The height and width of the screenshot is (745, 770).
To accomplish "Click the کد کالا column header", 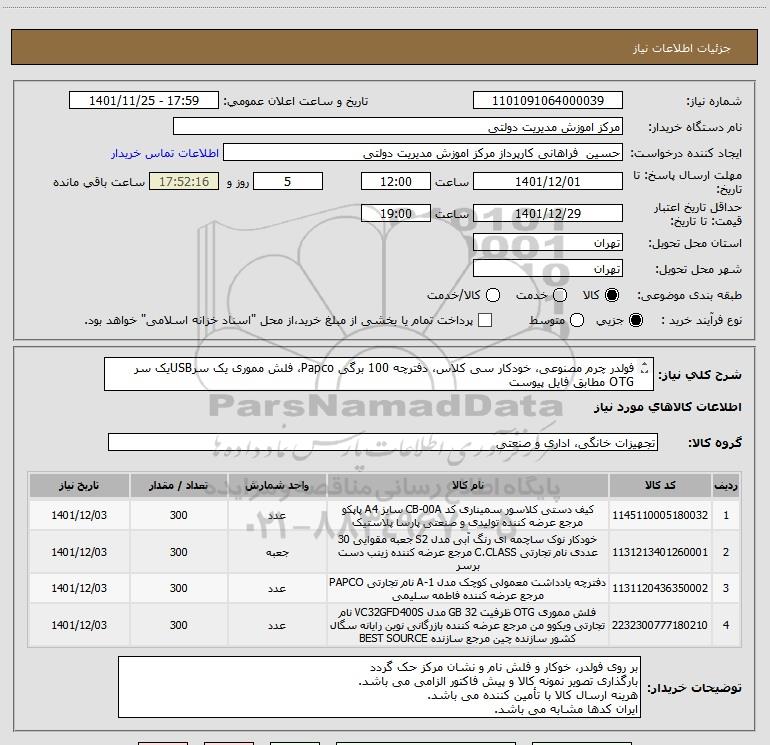I will (660, 486).
